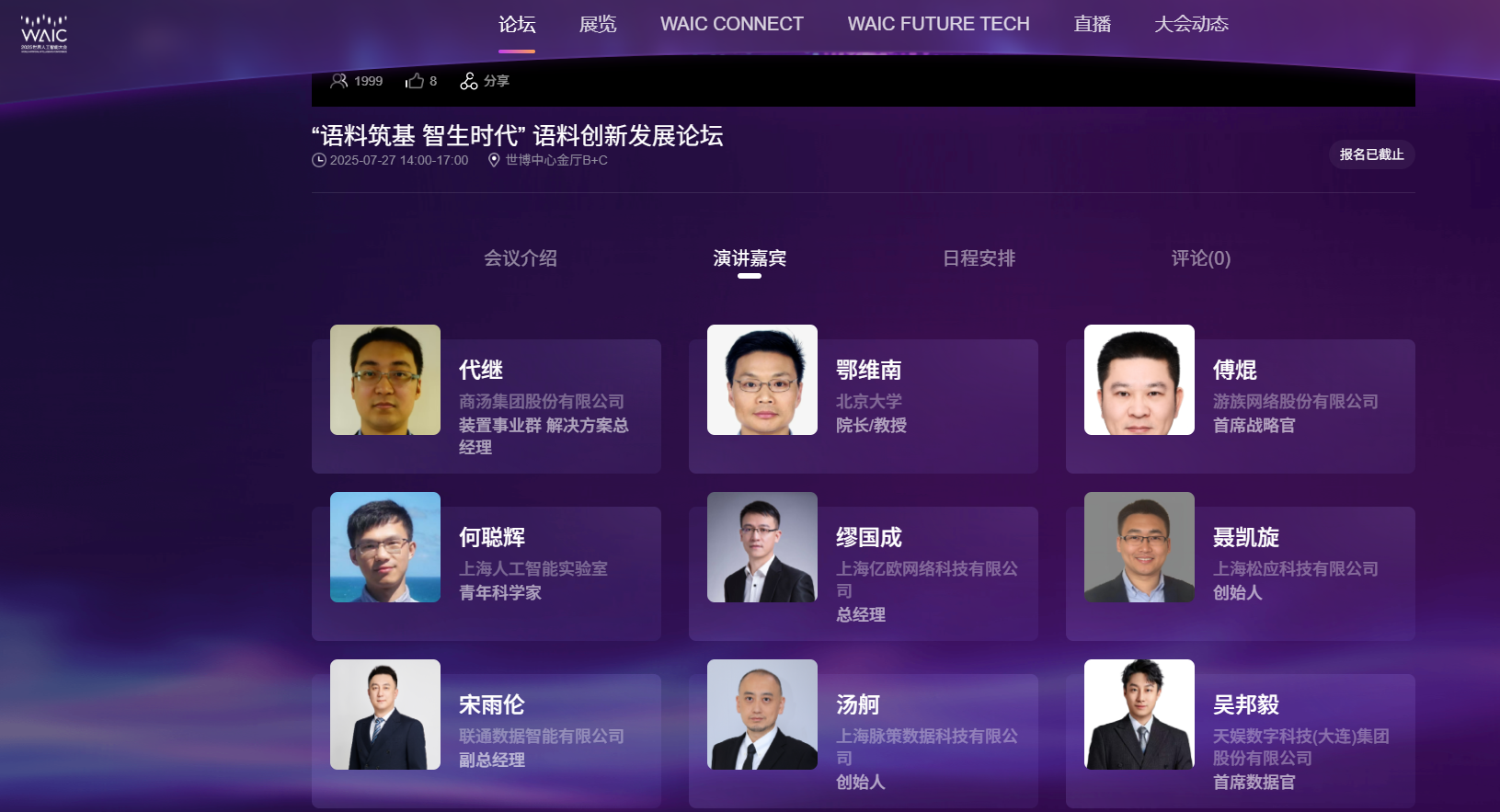Click the 报名已截止 button
The height and width of the screenshot is (812, 1500).
1372,154
